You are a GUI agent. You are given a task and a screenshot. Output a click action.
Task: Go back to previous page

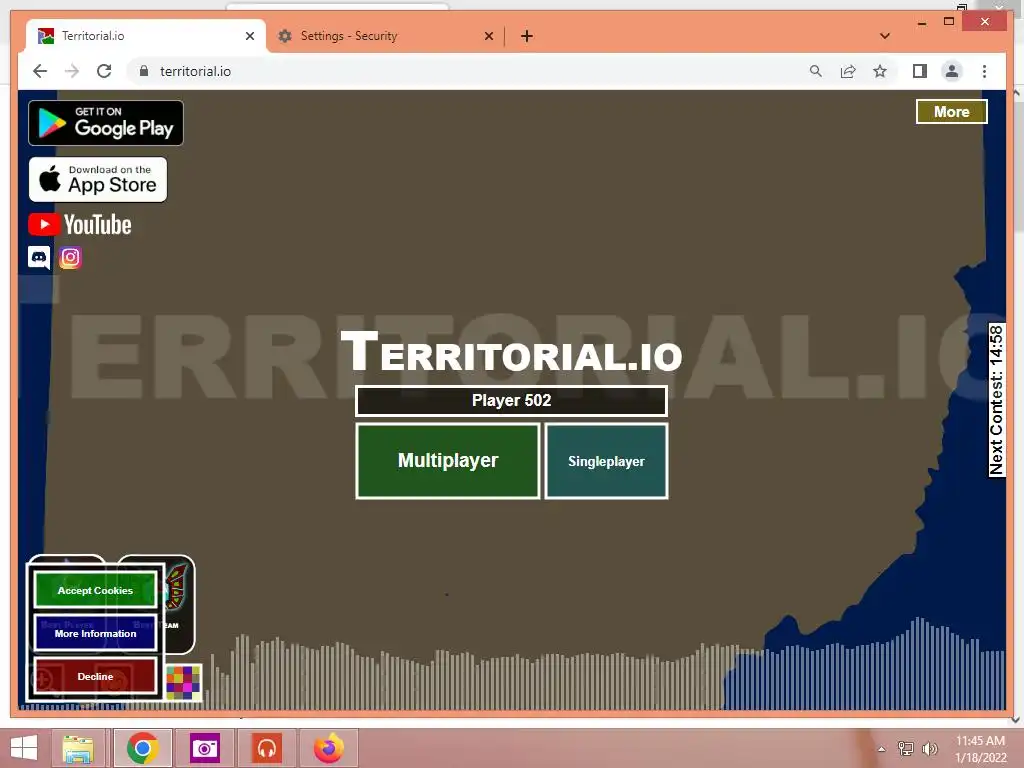click(x=40, y=71)
